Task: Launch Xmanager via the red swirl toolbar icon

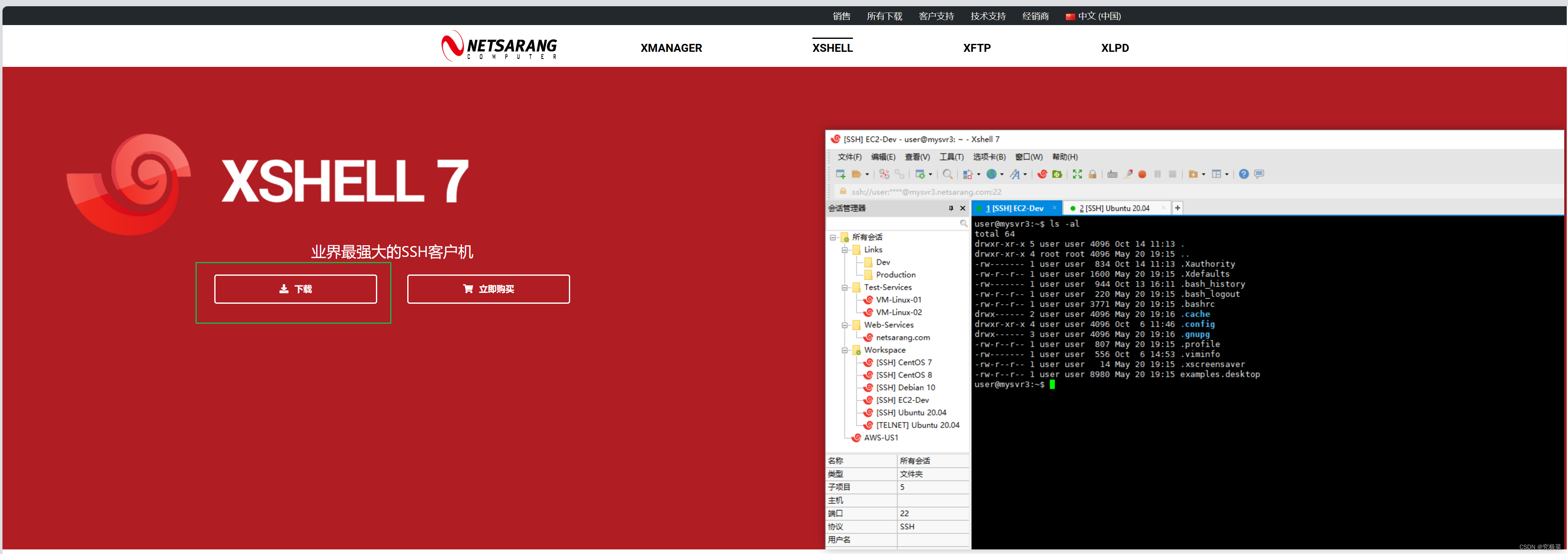Action: [1042, 174]
